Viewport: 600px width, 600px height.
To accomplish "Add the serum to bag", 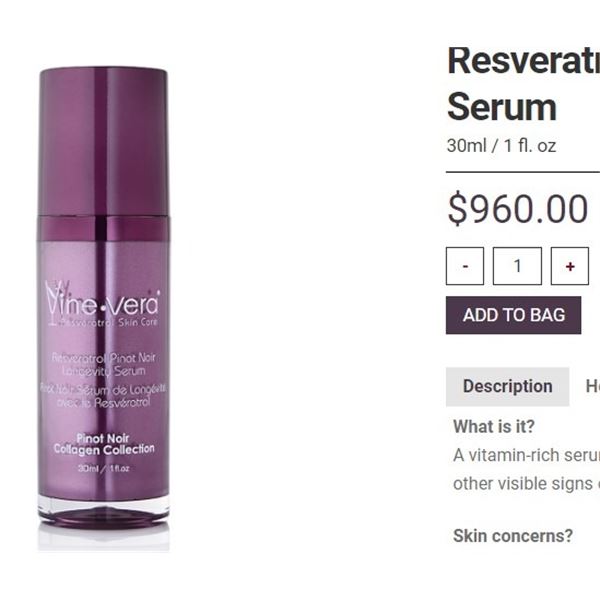I will coord(514,315).
